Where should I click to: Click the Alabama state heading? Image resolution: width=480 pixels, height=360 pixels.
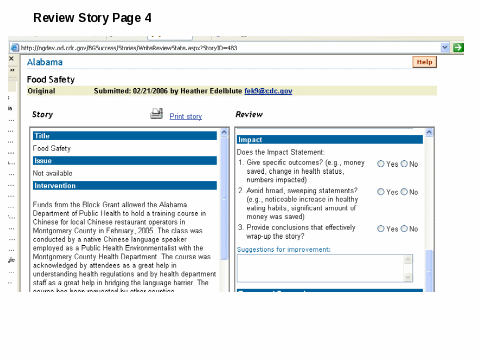pyautogui.click(x=45, y=62)
